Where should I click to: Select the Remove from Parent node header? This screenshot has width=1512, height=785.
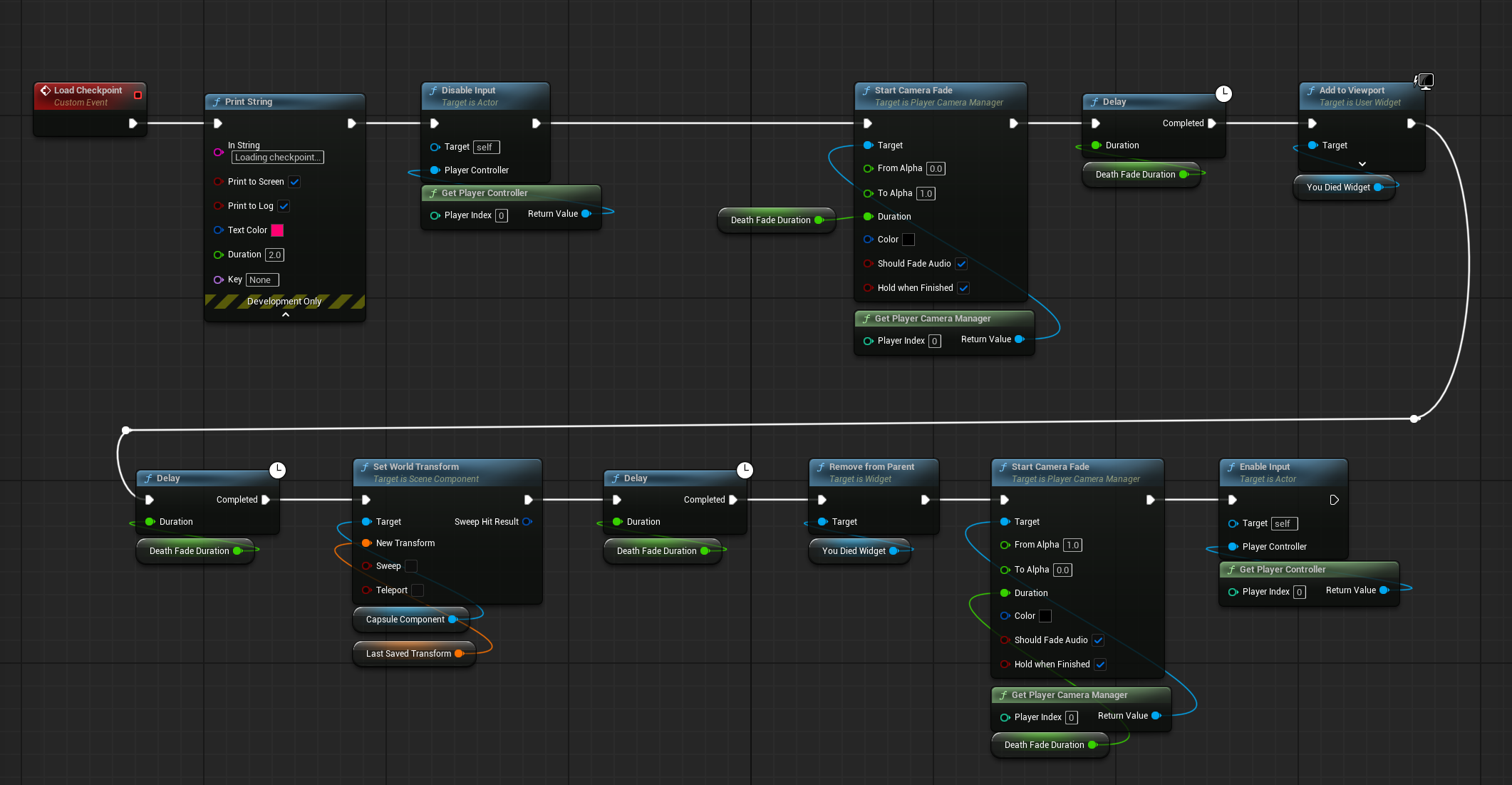pyautogui.click(x=871, y=467)
